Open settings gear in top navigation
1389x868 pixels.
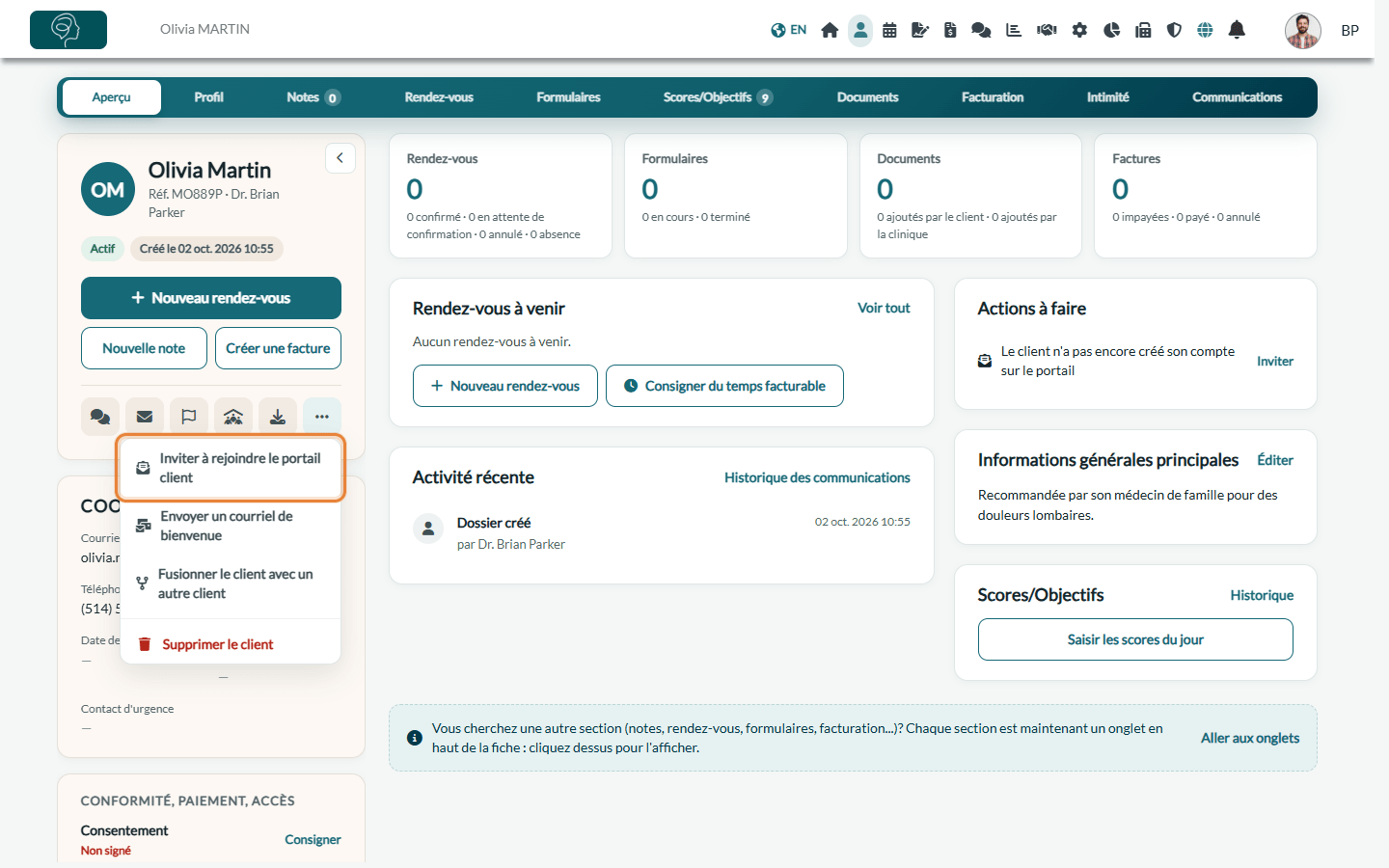[1079, 30]
